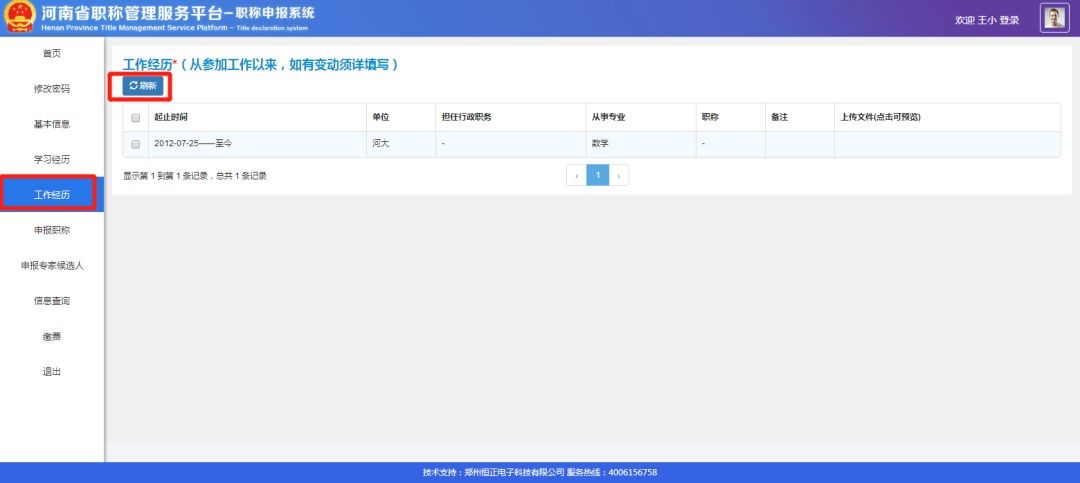Viewport: 1080px width, 483px height.
Task: Select 工作经历 in the sidebar
Action: click(x=52, y=195)
